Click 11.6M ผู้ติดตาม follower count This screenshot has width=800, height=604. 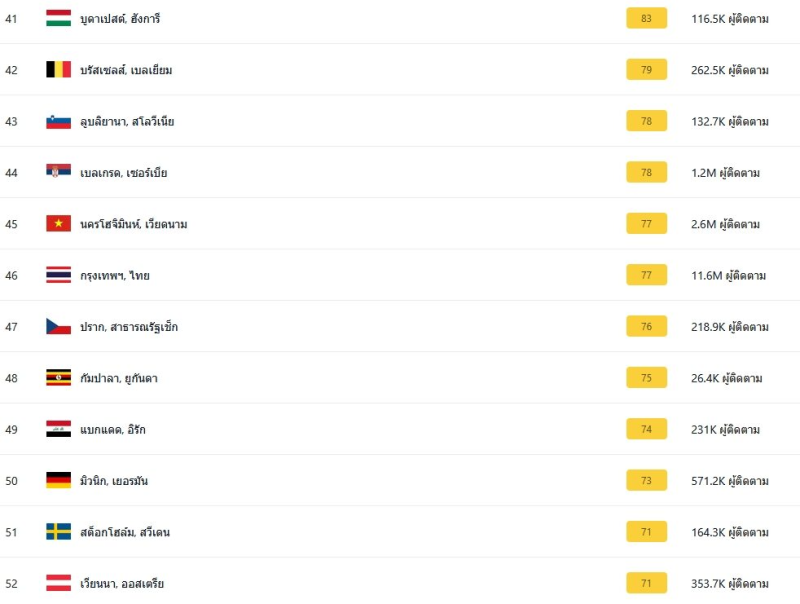pos(728,275)
